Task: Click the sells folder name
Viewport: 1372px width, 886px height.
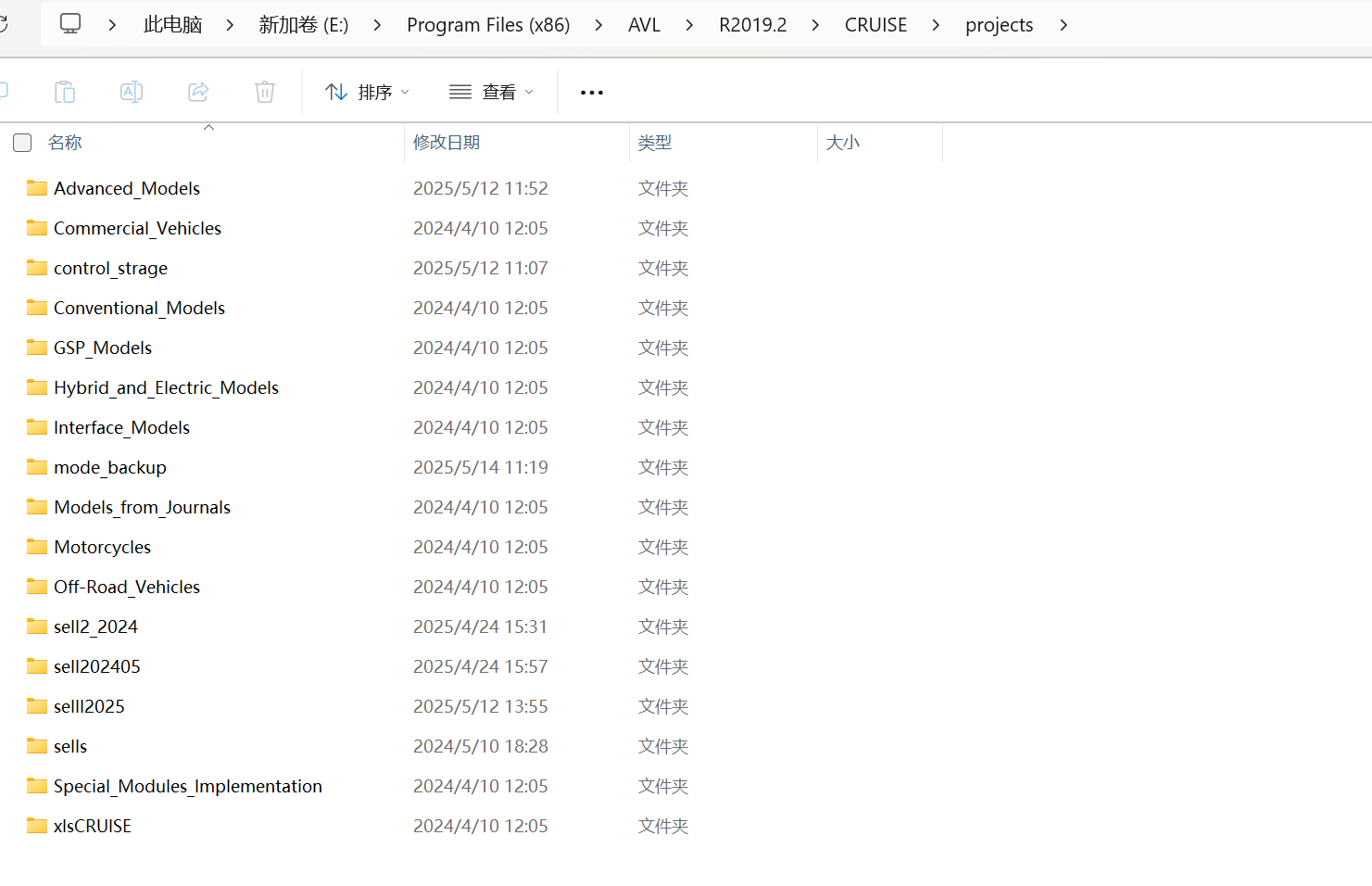Action: [x=70, y=746]
